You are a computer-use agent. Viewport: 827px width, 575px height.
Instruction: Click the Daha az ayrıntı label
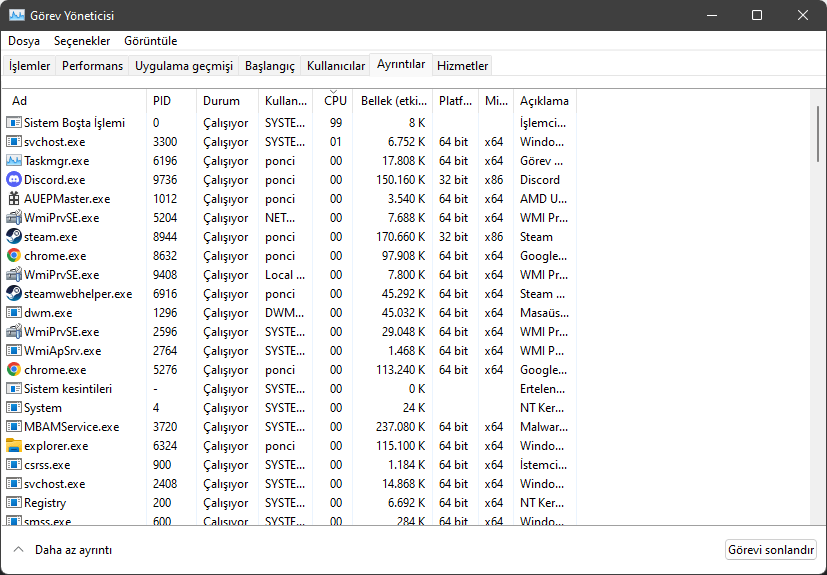pos(73,550)
